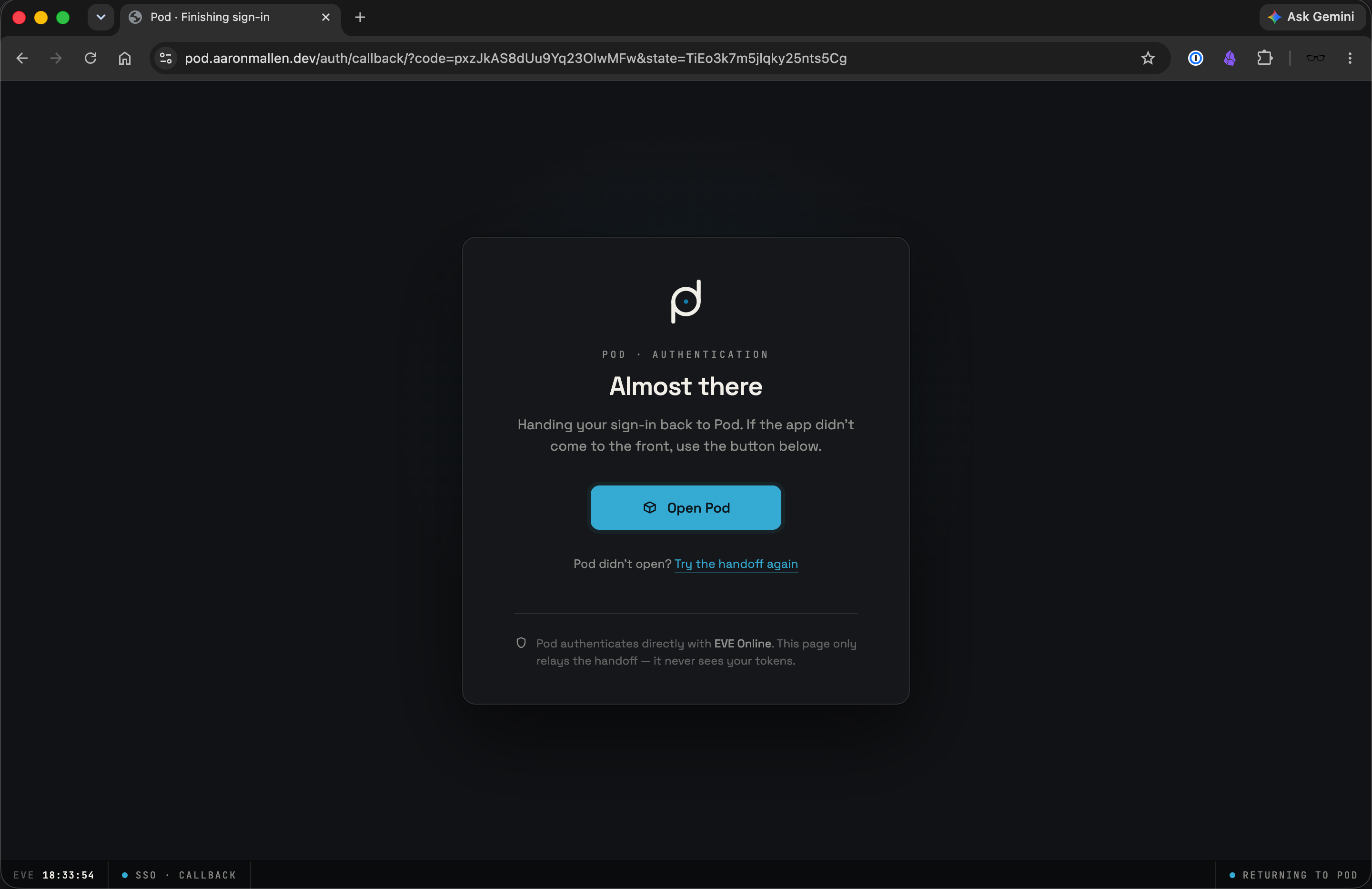The width and height of the screenshot is (1372, 889).
Task: Open site information icon in address bar
Action: click(166, 58)
